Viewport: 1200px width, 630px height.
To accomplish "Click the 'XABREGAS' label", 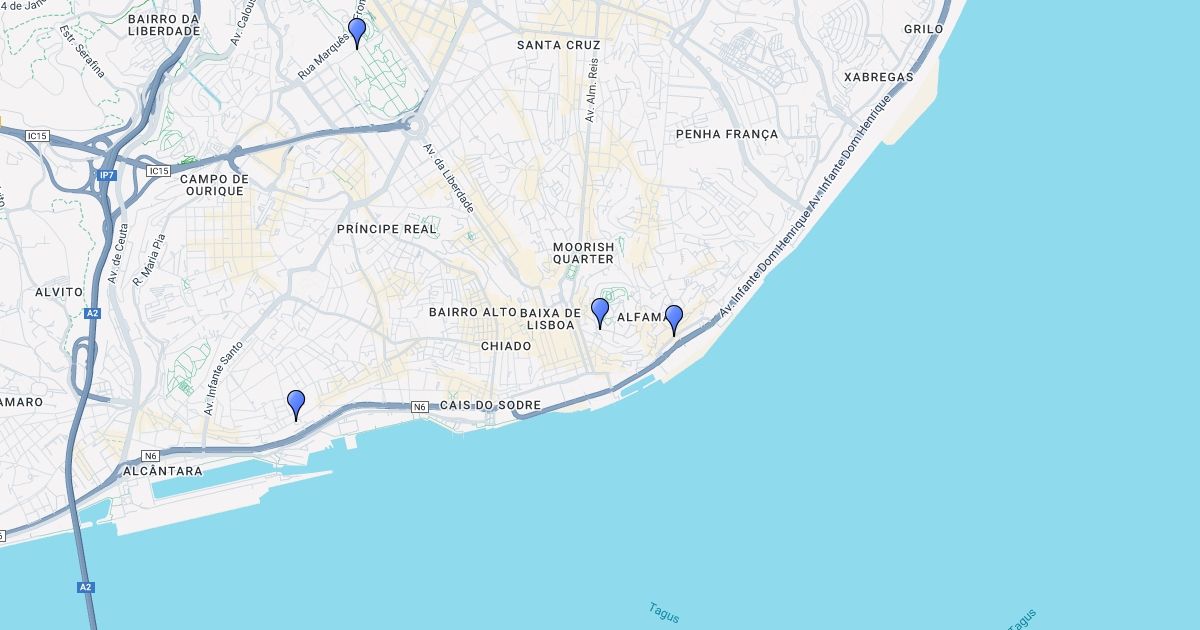I will point(879,77).
